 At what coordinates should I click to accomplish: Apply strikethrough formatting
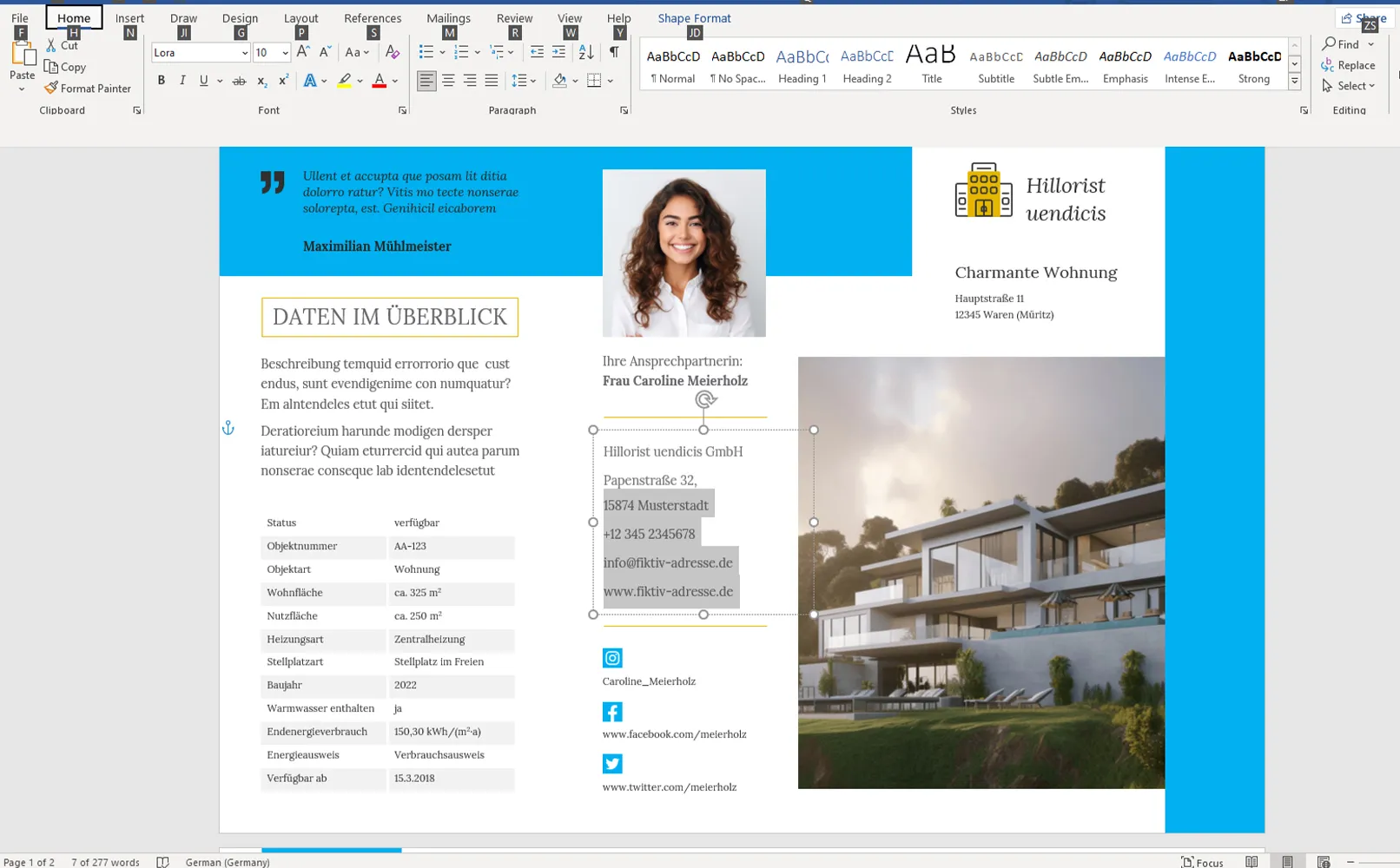tap(239, 81)
